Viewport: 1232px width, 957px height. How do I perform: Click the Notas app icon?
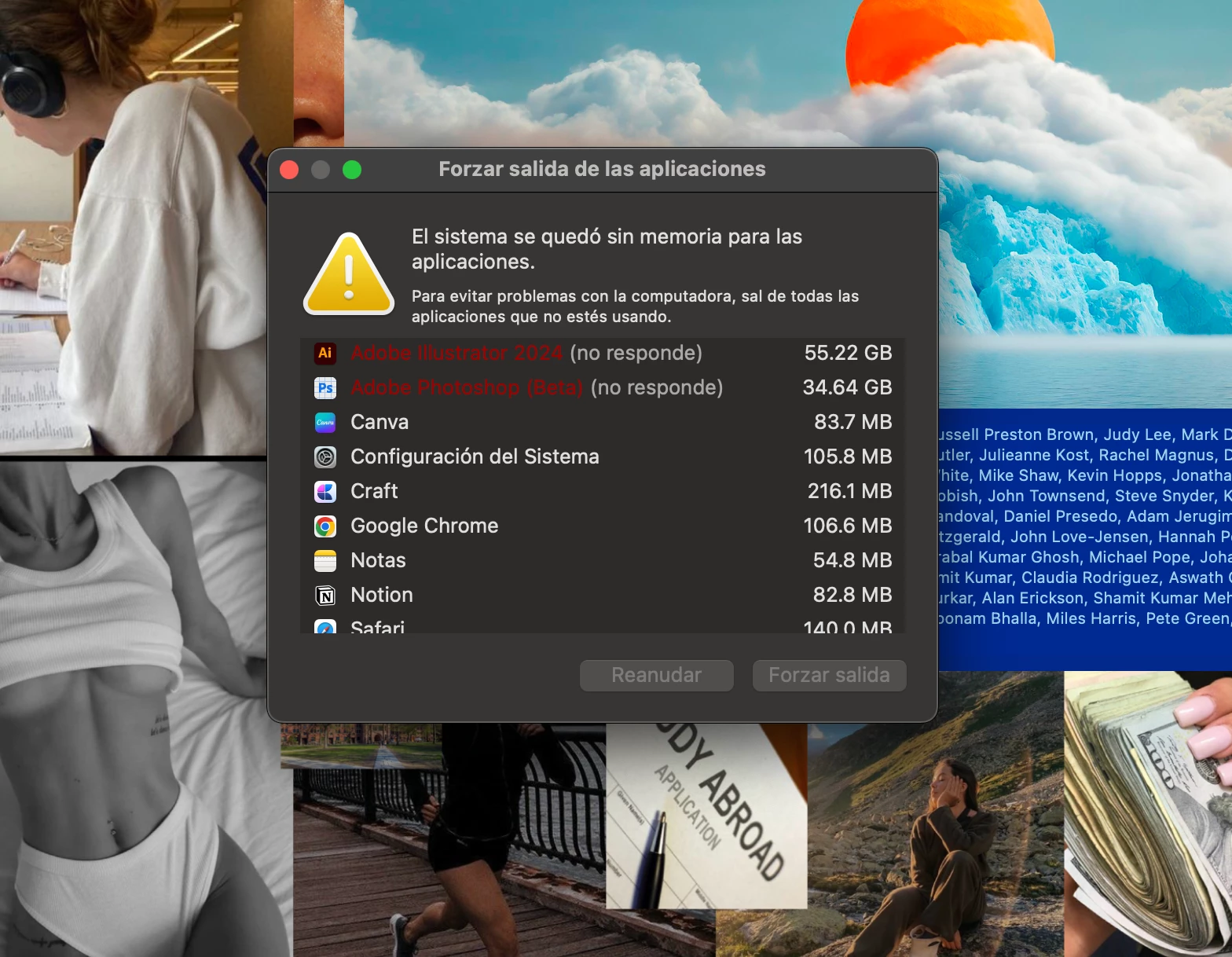325,560
